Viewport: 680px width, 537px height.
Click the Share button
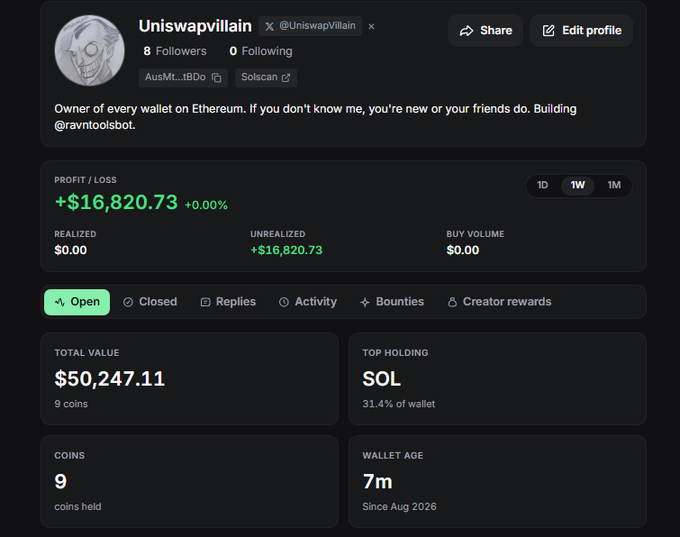point(485,30)
